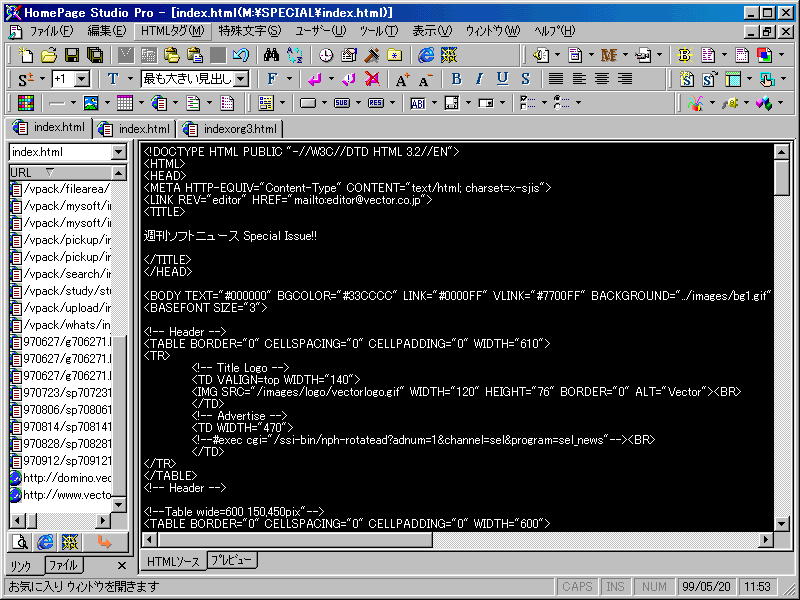This screenshot has width=800, height=600.
Task: Launch Internet Explorer preview from the top toolbar
Action: pyautogui.click(x=426, y=55)
